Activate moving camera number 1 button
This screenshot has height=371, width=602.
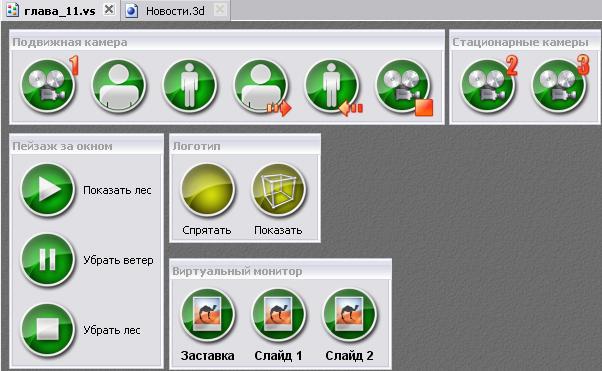[x=48, y=86]
